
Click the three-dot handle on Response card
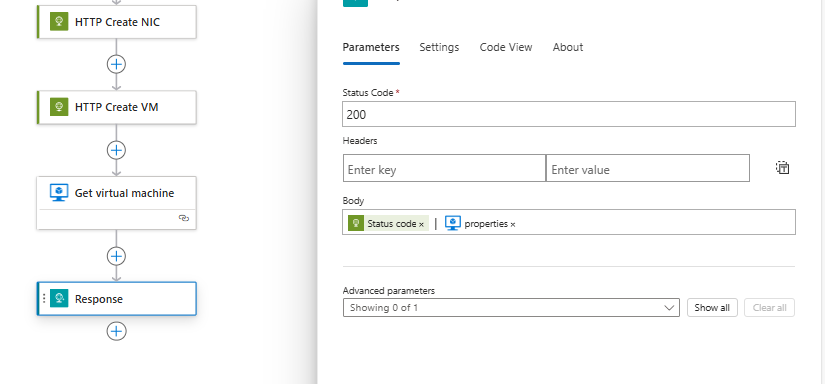coord(44,299)
